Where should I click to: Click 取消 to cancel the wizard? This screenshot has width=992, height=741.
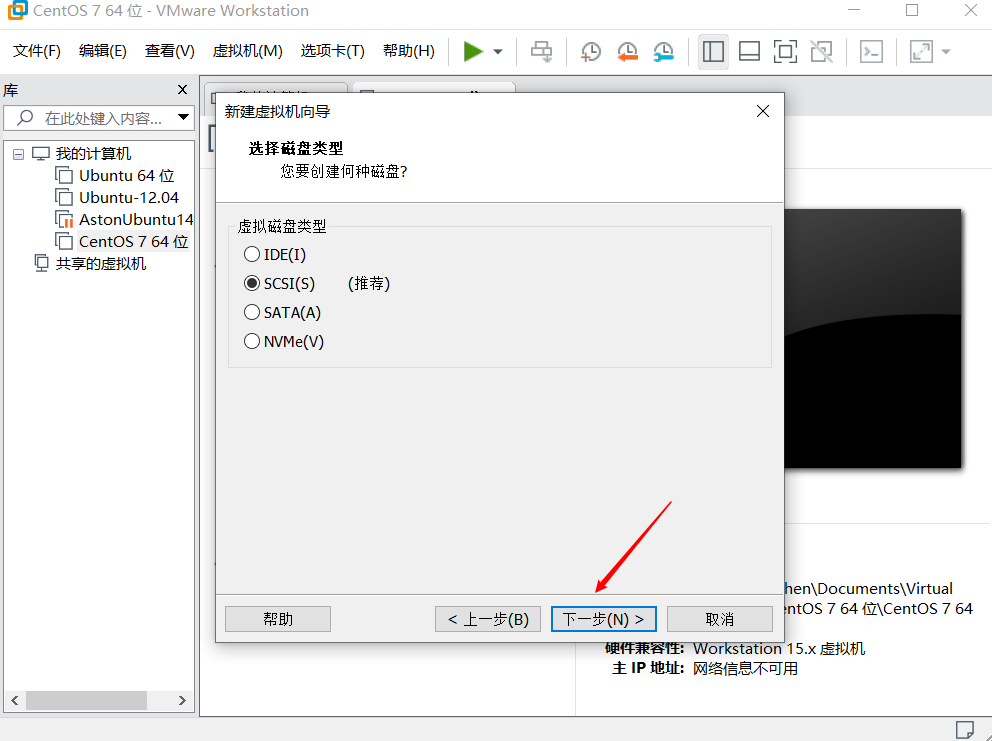[x=719, y=619]
